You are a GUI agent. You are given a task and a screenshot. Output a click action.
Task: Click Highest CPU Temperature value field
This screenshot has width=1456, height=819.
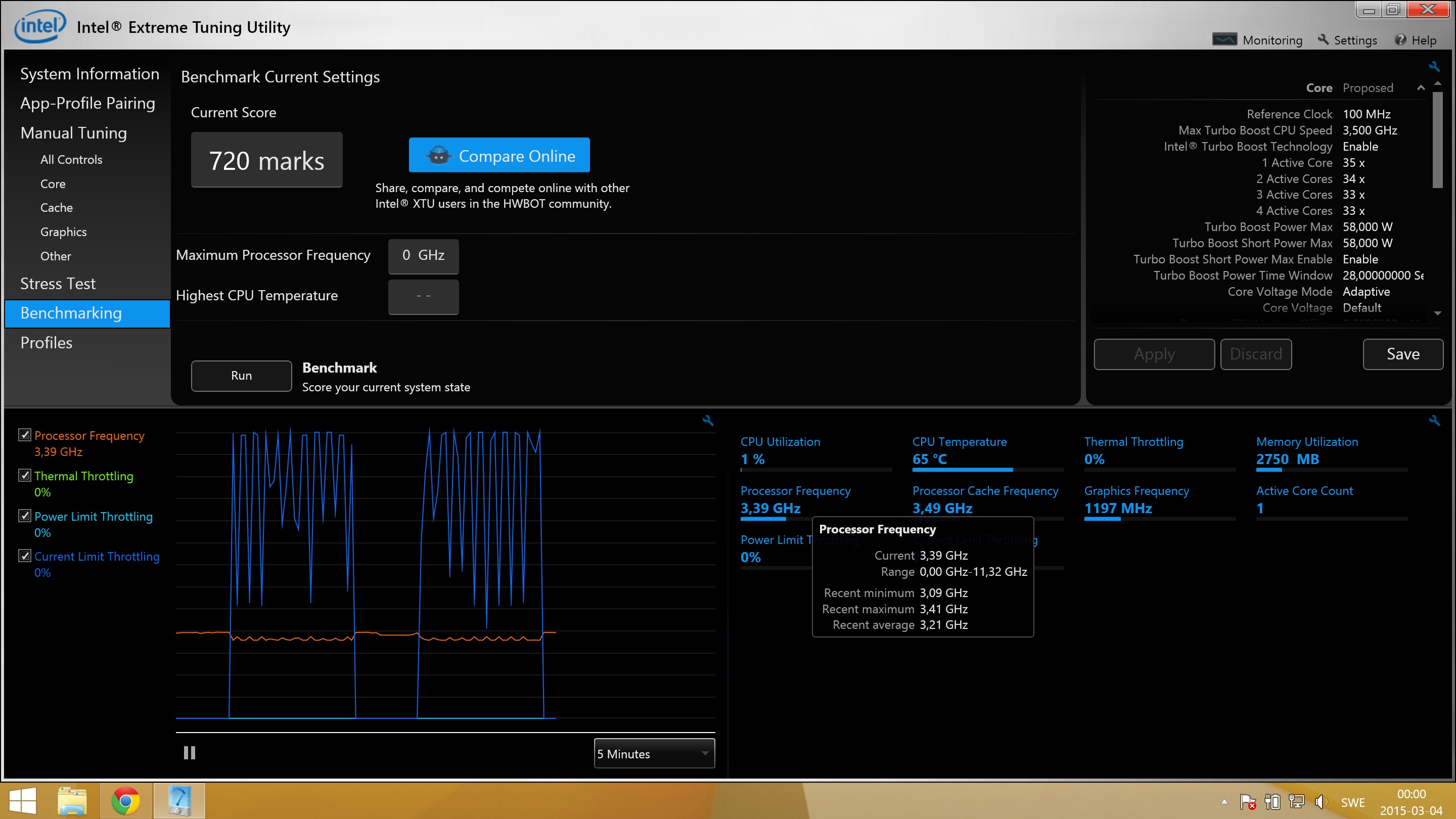point(423,296)
